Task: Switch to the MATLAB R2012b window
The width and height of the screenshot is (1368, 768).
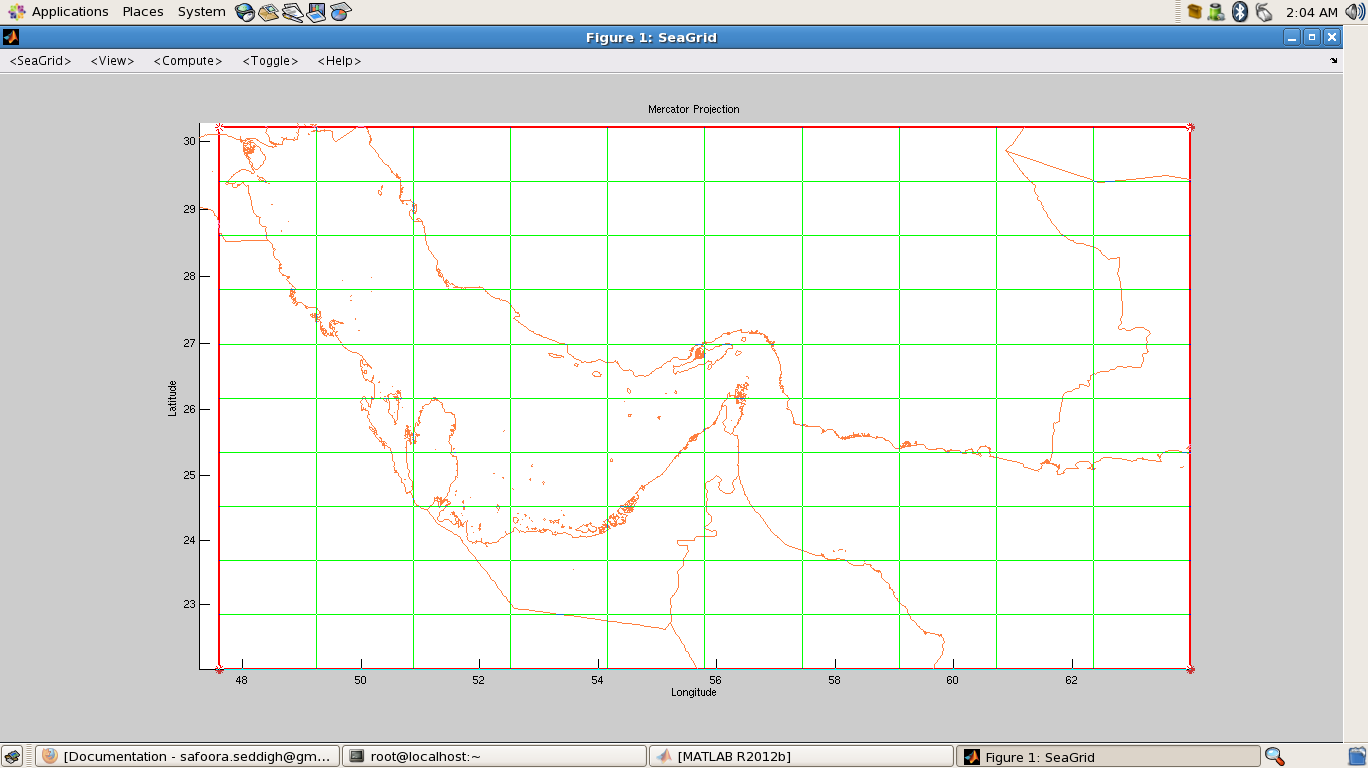Action: [802, 757]
